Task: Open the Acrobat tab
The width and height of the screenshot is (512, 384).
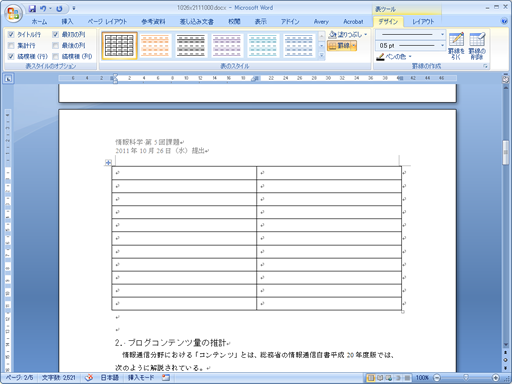Action: click(x=353, y=22)
